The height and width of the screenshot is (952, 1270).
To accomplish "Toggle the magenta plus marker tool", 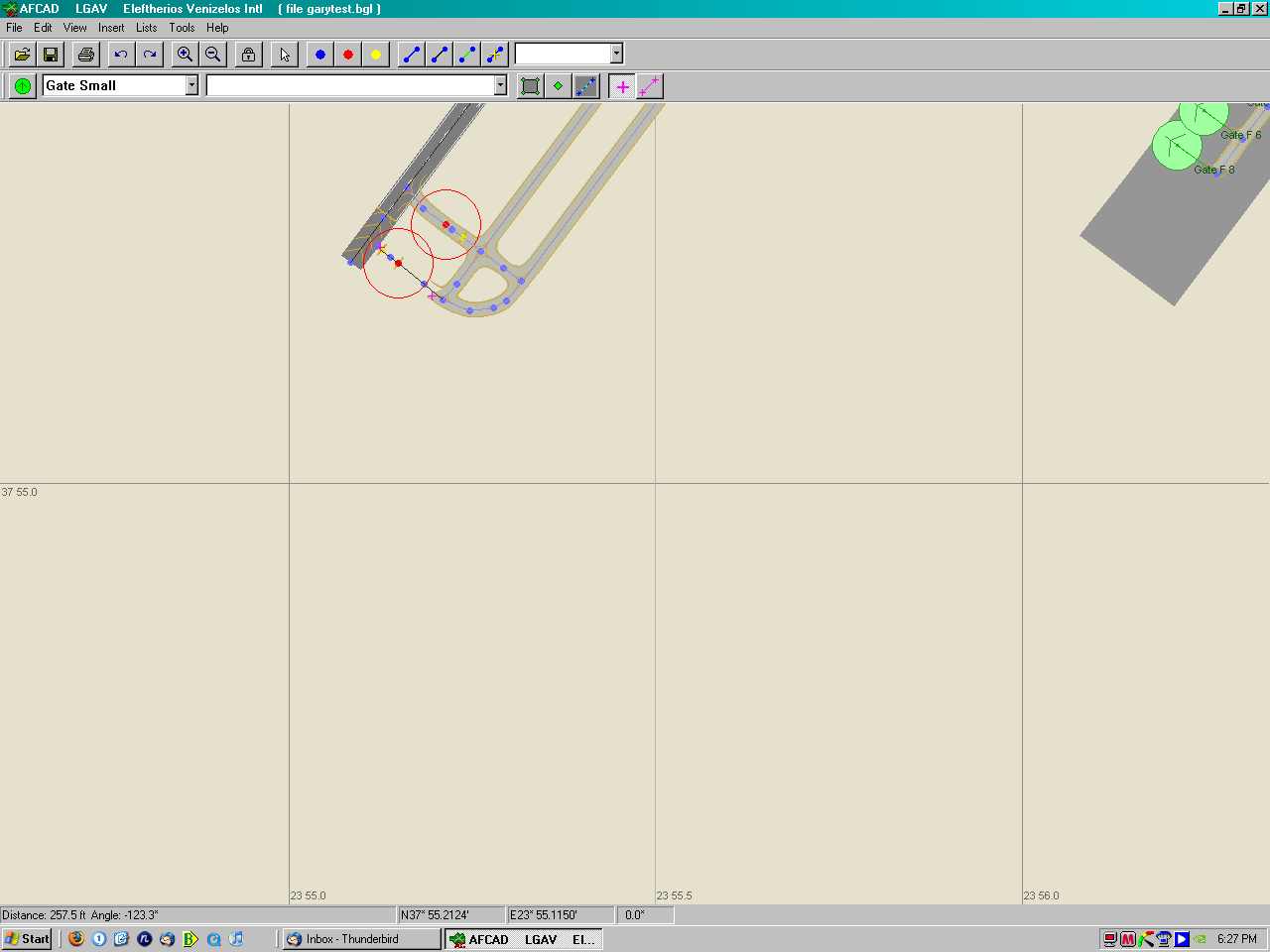I will point(622,86).
